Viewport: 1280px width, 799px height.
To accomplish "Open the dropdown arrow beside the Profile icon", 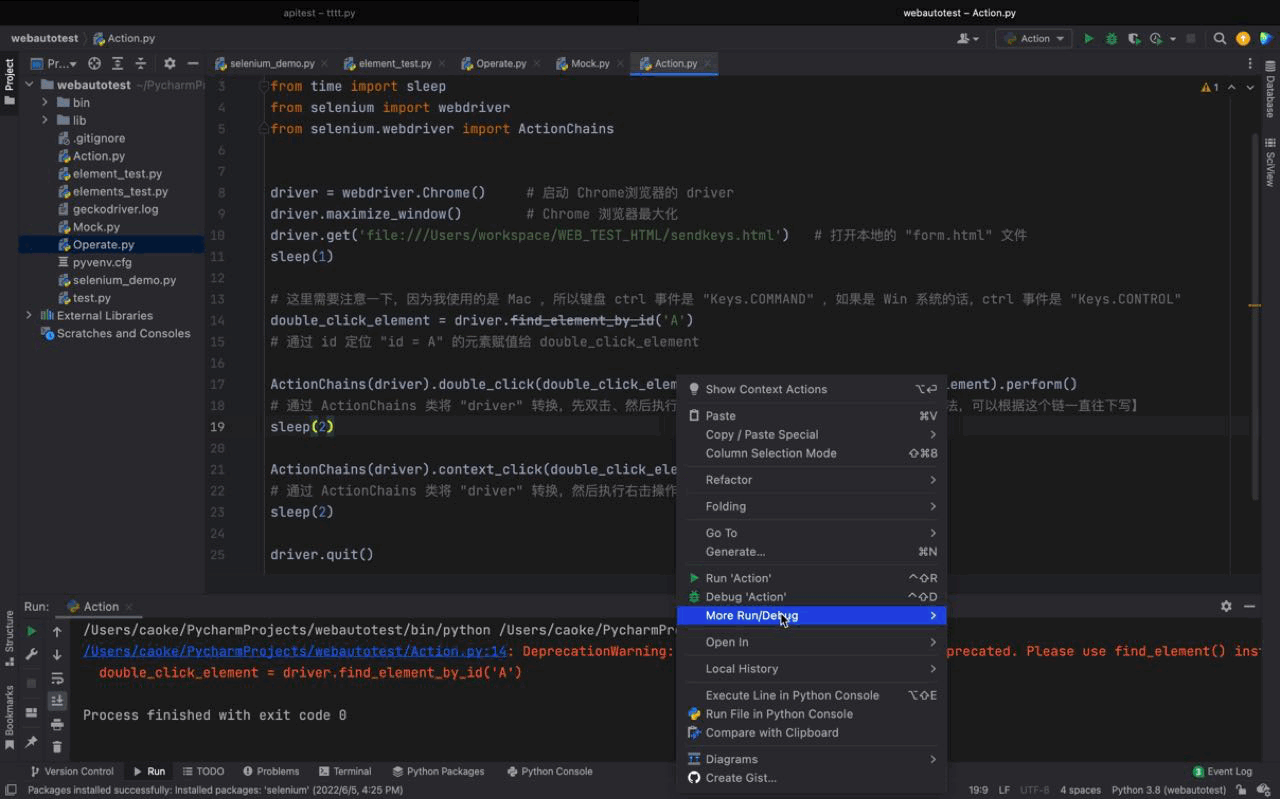I will pos(1172,39).
